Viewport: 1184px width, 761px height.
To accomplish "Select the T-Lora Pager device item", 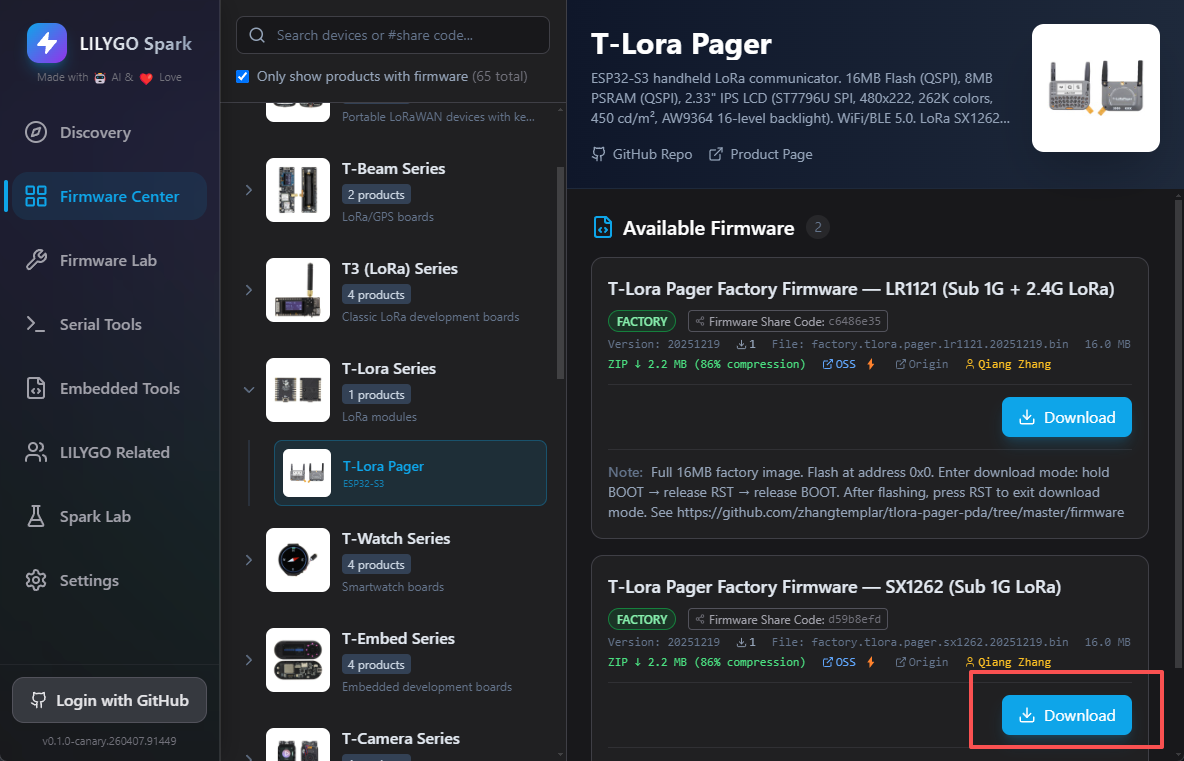I will coord(410,473).
